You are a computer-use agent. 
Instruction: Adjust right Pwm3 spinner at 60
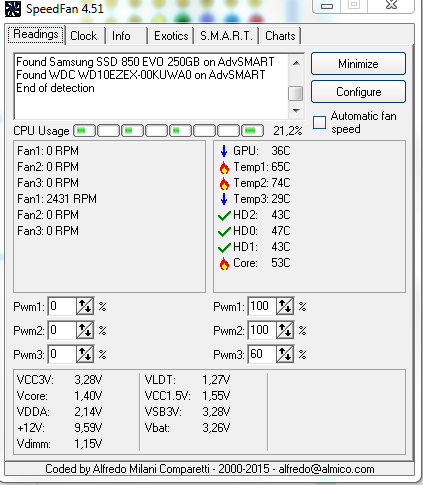point(285,354)
